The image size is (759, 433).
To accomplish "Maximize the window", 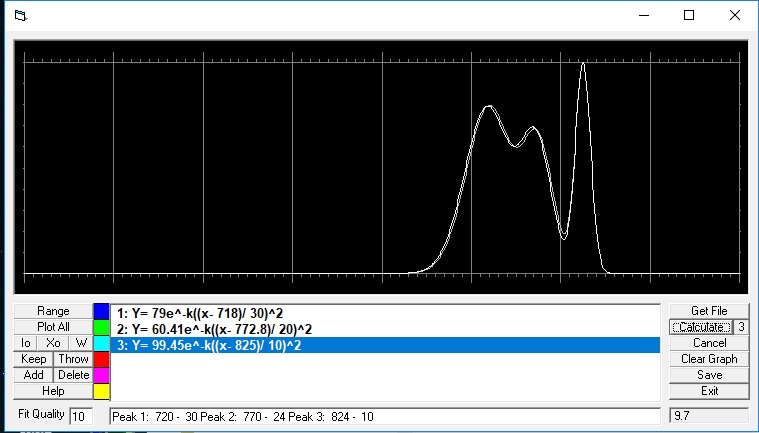I will (689, 15).
